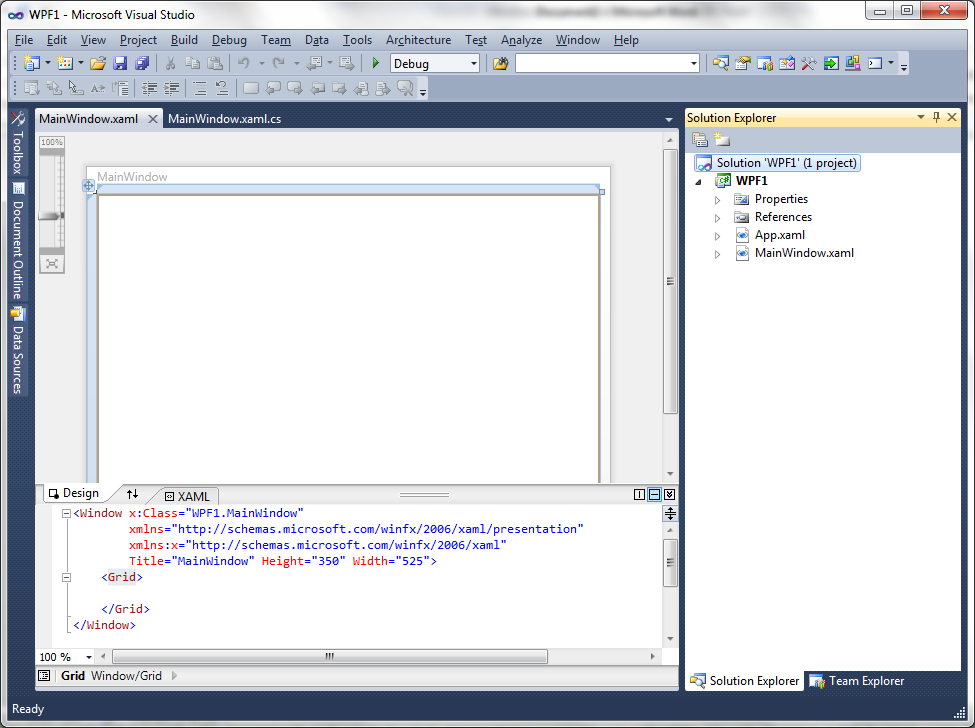
Task: Collapse the XAML pane with chevron button
Action: click(669, 494)
